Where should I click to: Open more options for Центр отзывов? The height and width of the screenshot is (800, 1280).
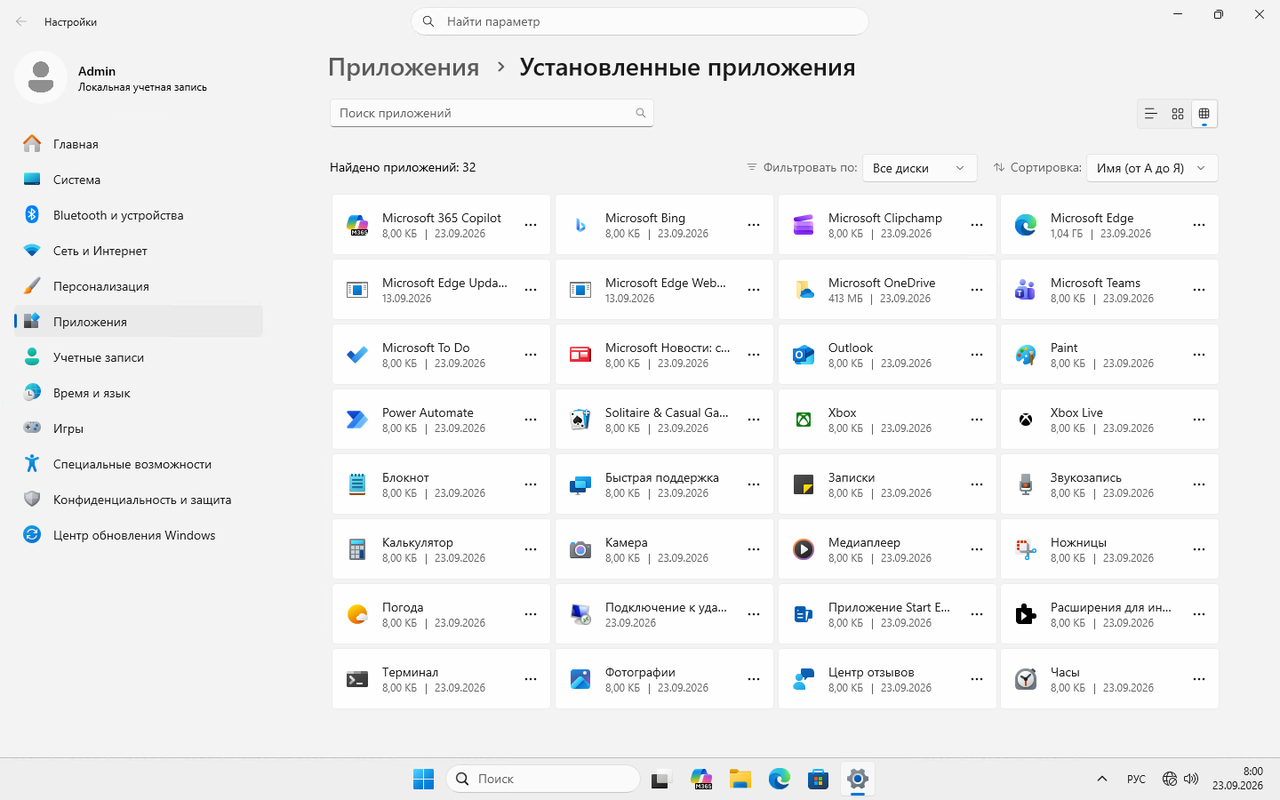coord(976,680)
